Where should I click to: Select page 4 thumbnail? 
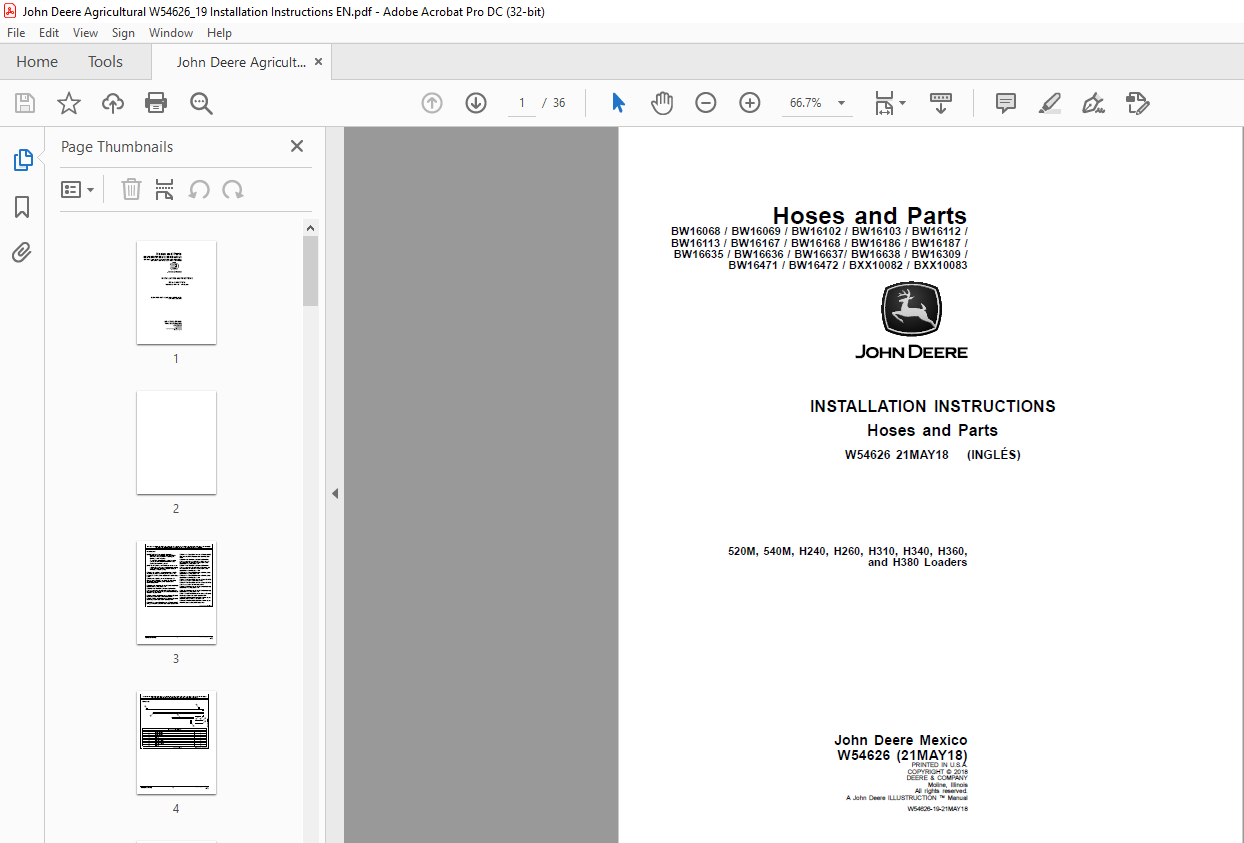[x=176, y=742]
